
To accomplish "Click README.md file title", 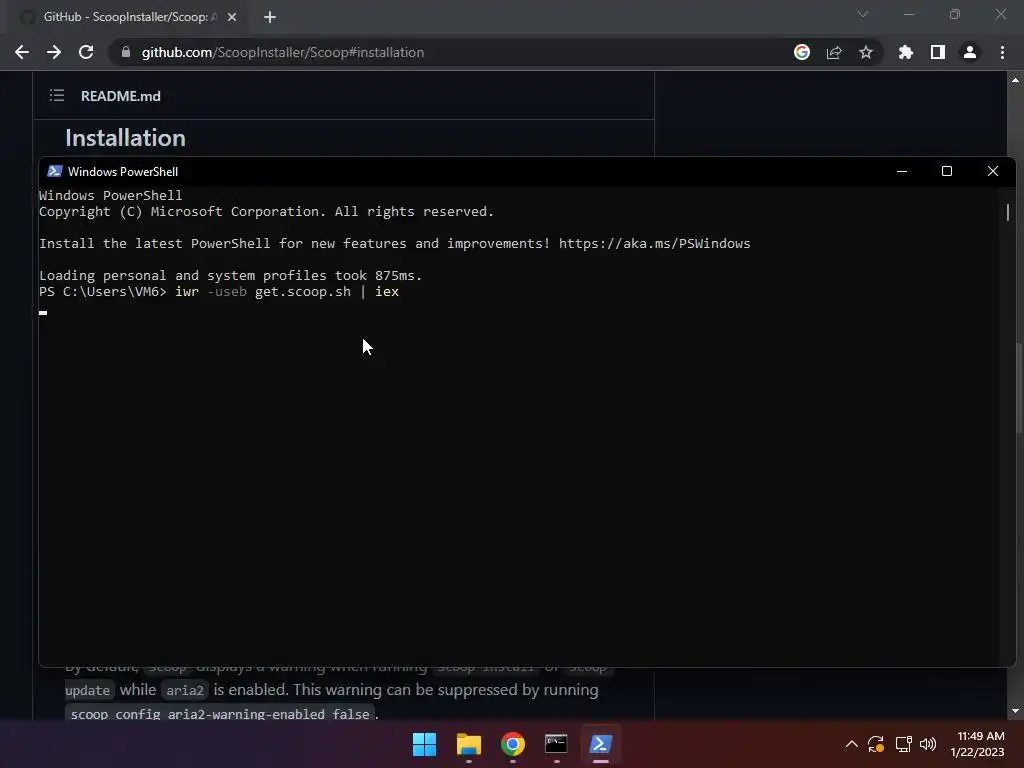I will 121,96.
